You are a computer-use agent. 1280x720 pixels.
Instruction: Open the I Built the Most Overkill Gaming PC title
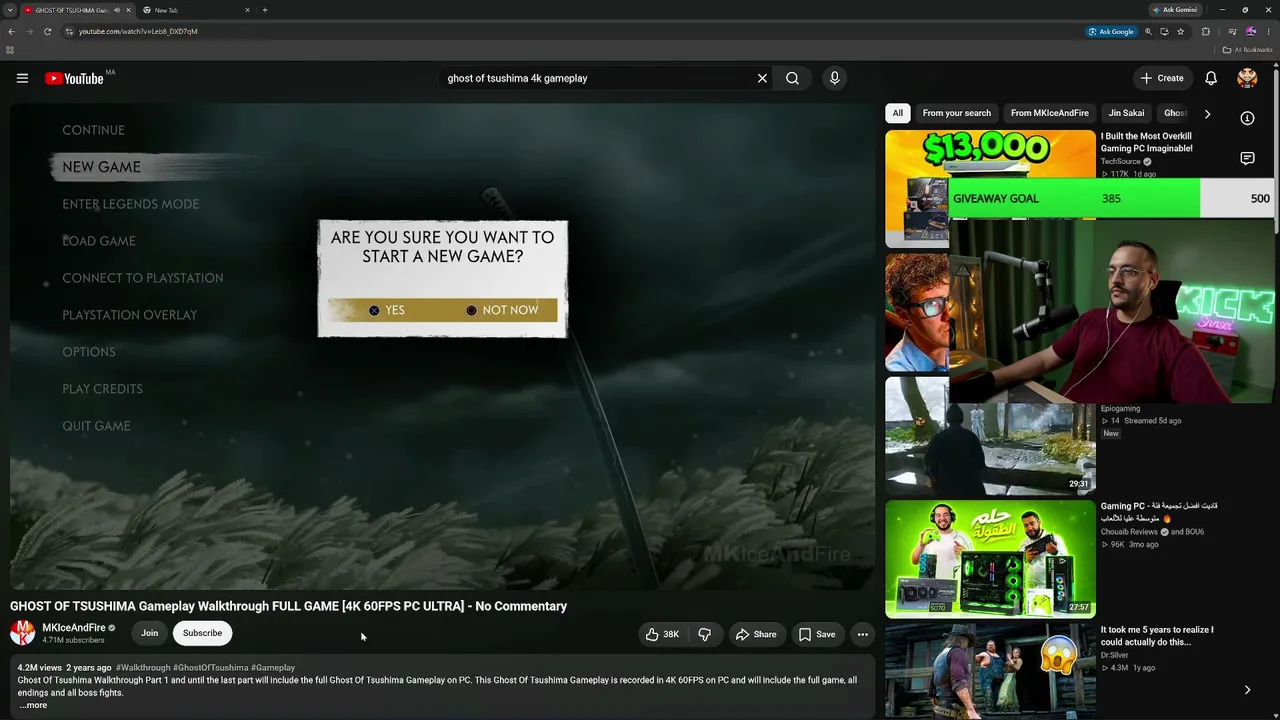pyautogui.click(x=1147, y=142)
